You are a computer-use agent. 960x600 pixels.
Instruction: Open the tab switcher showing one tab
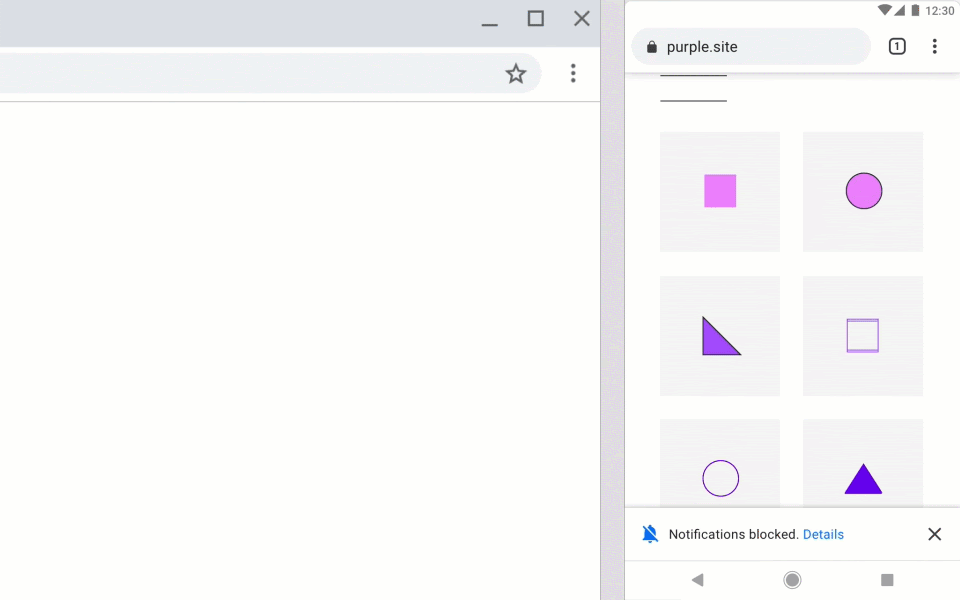click(897, 46)
